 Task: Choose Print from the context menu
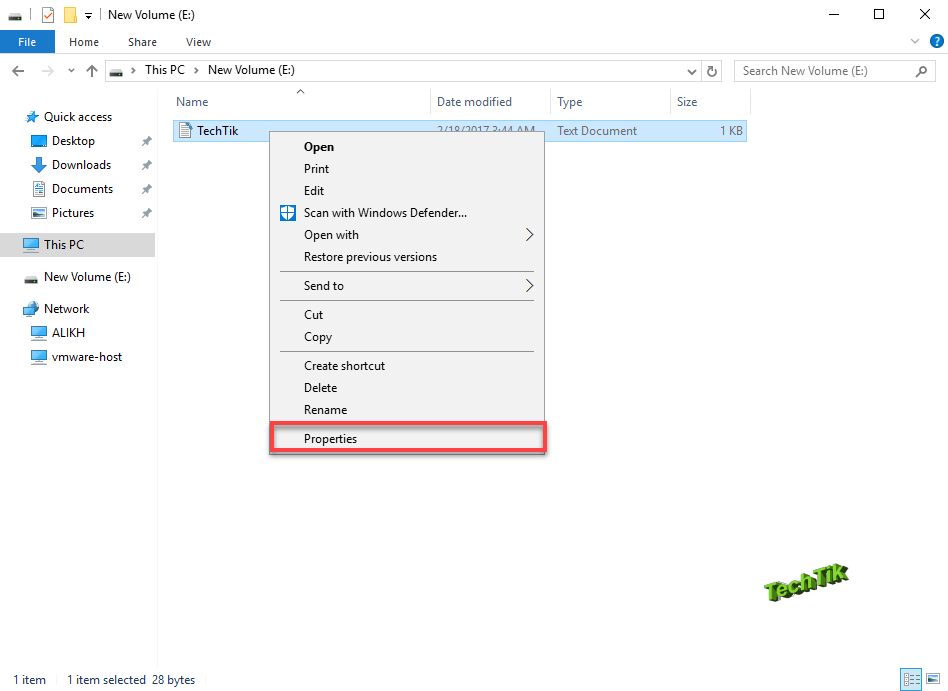[407, 169]
